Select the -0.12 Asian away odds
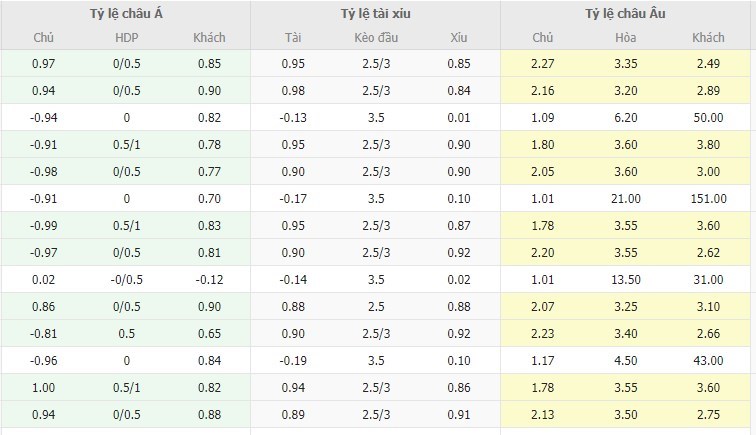This screenshot has height=435, width=756. point(210,280)
